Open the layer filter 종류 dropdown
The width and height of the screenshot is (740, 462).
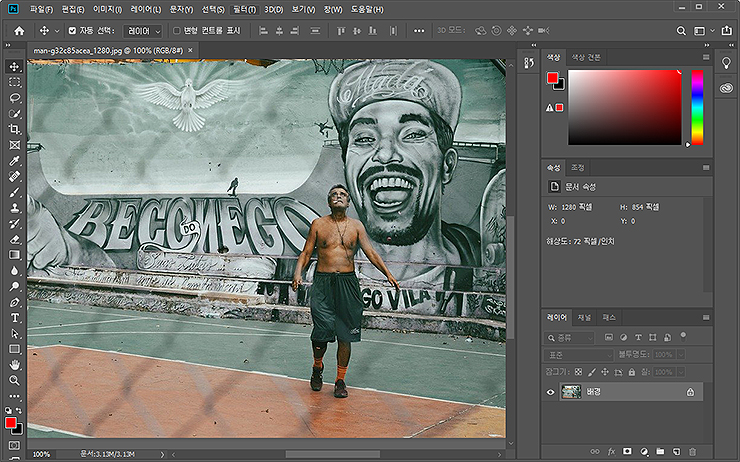(569, 338)
